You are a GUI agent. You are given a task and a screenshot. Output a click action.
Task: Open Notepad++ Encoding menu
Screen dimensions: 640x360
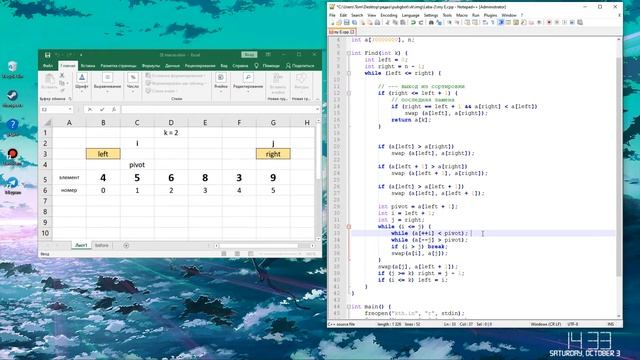pyautogui.click(x=389, y=15)
